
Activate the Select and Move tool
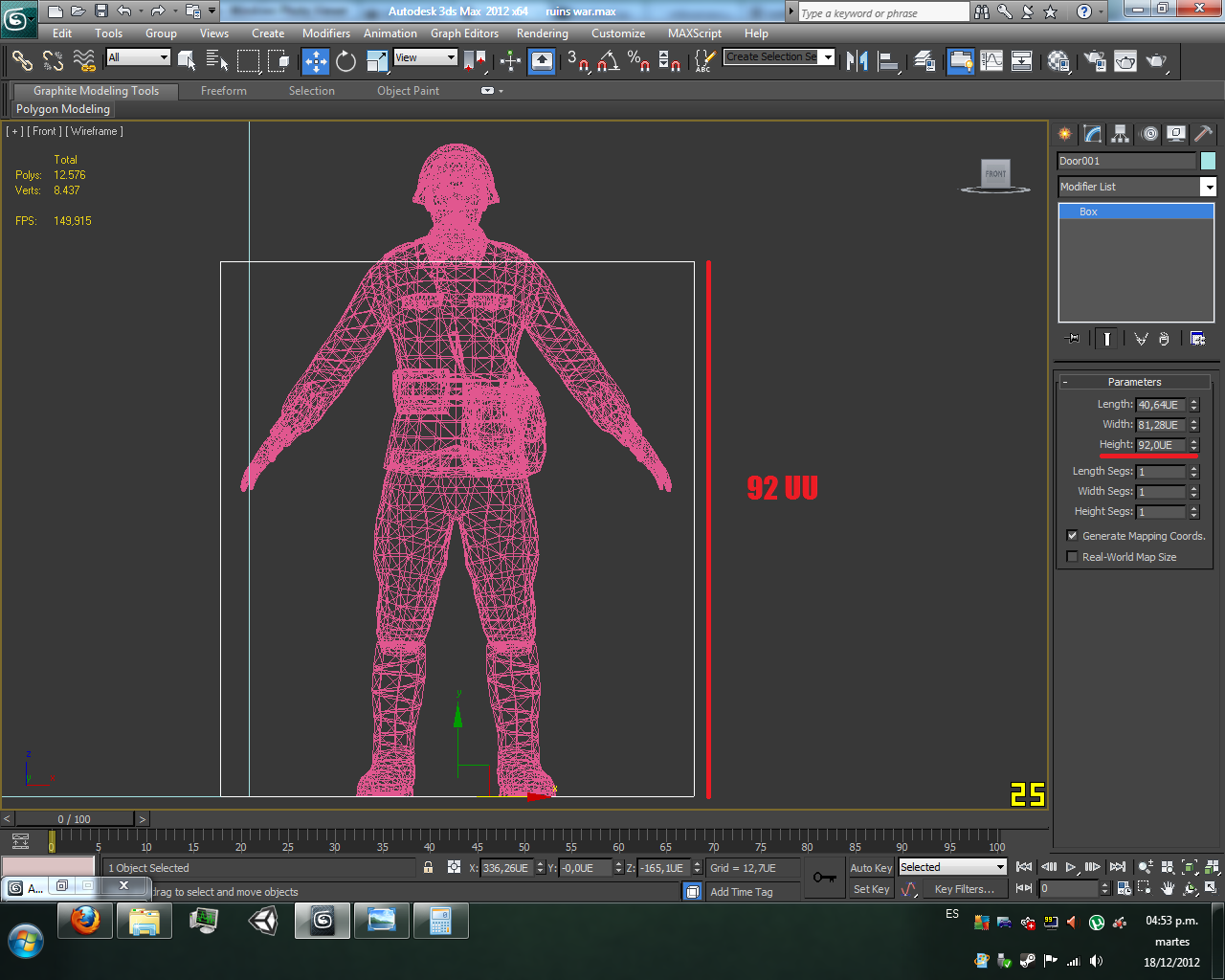(316, 61)
